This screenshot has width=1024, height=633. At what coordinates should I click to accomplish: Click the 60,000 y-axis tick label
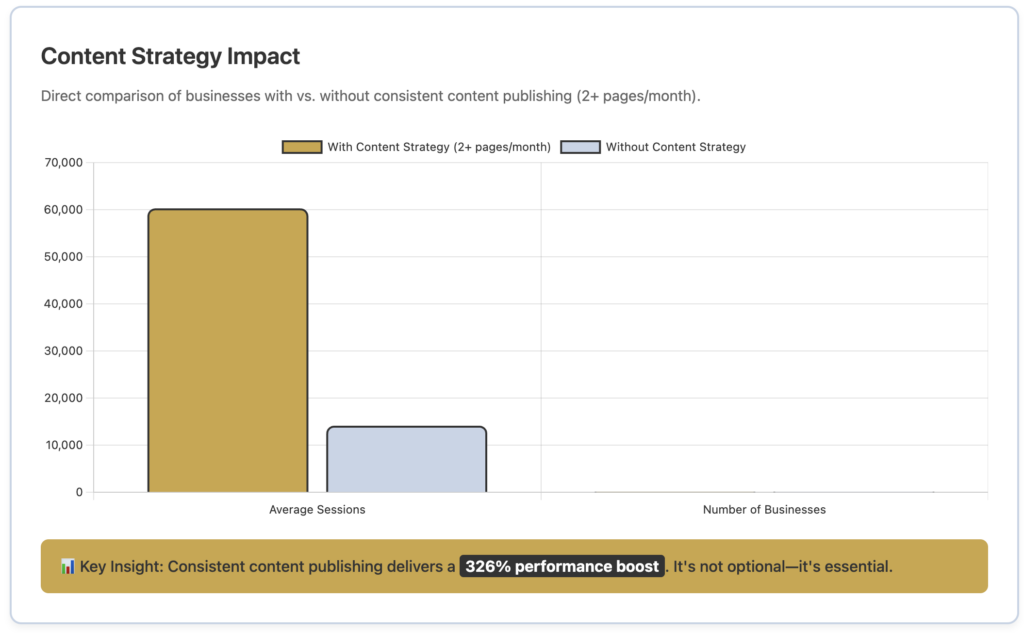[62, 210]
